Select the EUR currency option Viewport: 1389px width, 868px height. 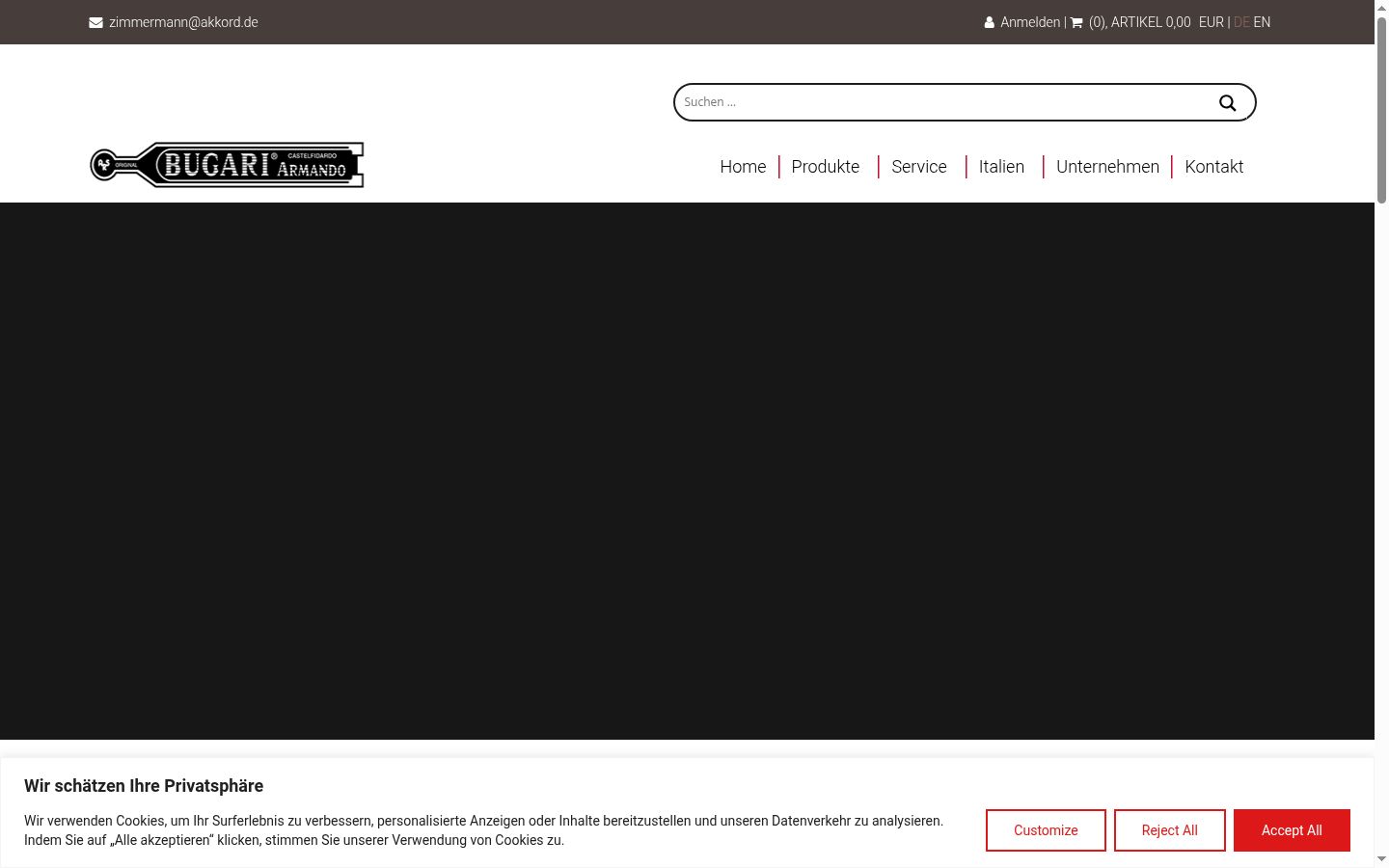[x=1212, y=22]
